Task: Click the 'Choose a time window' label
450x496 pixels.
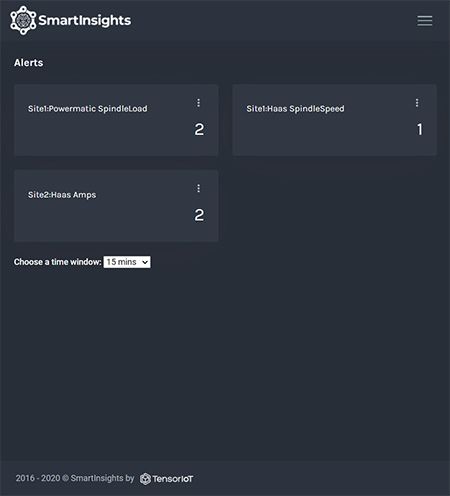Action: tap(57, 262)
